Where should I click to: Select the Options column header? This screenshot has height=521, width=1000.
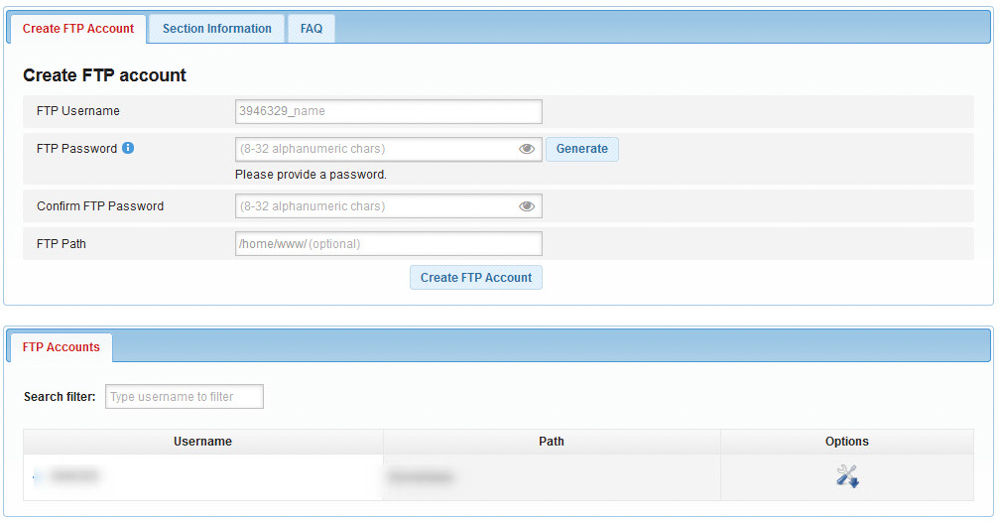[x=847, y=441]
